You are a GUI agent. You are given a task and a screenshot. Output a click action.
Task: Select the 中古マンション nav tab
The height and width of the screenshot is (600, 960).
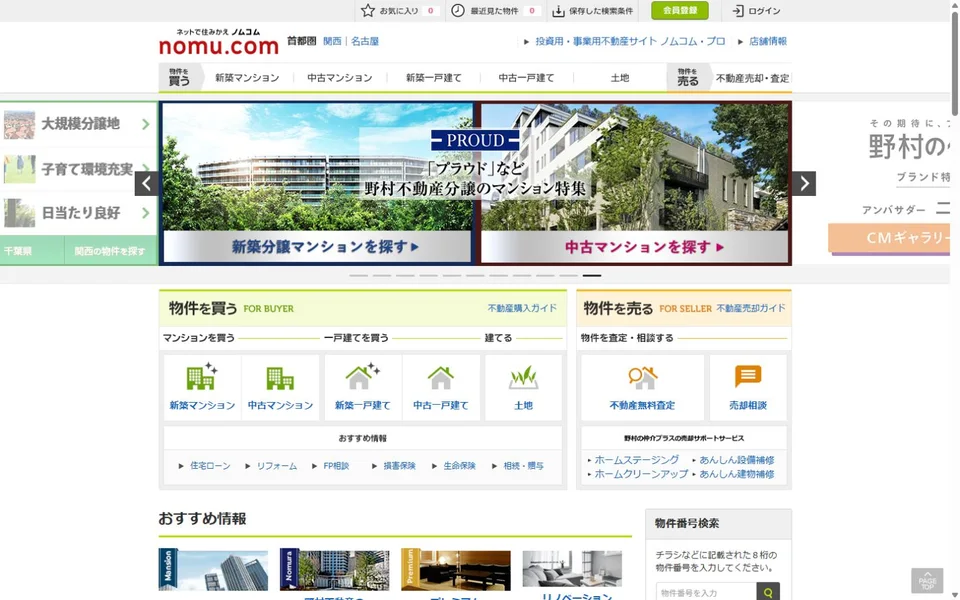click(x=340, y=78)
